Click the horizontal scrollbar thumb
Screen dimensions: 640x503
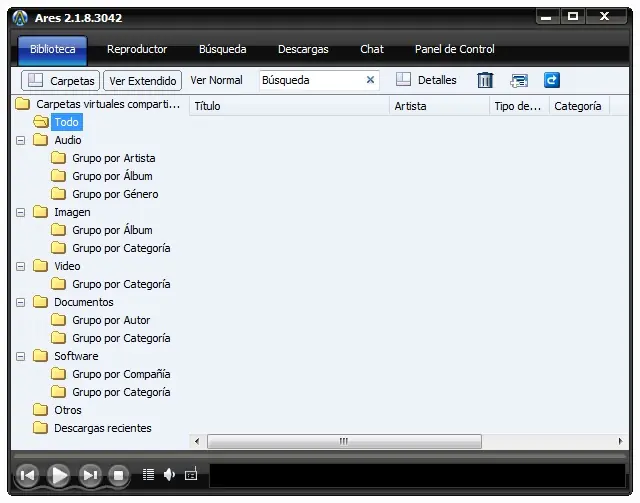[x=344, y=441]
